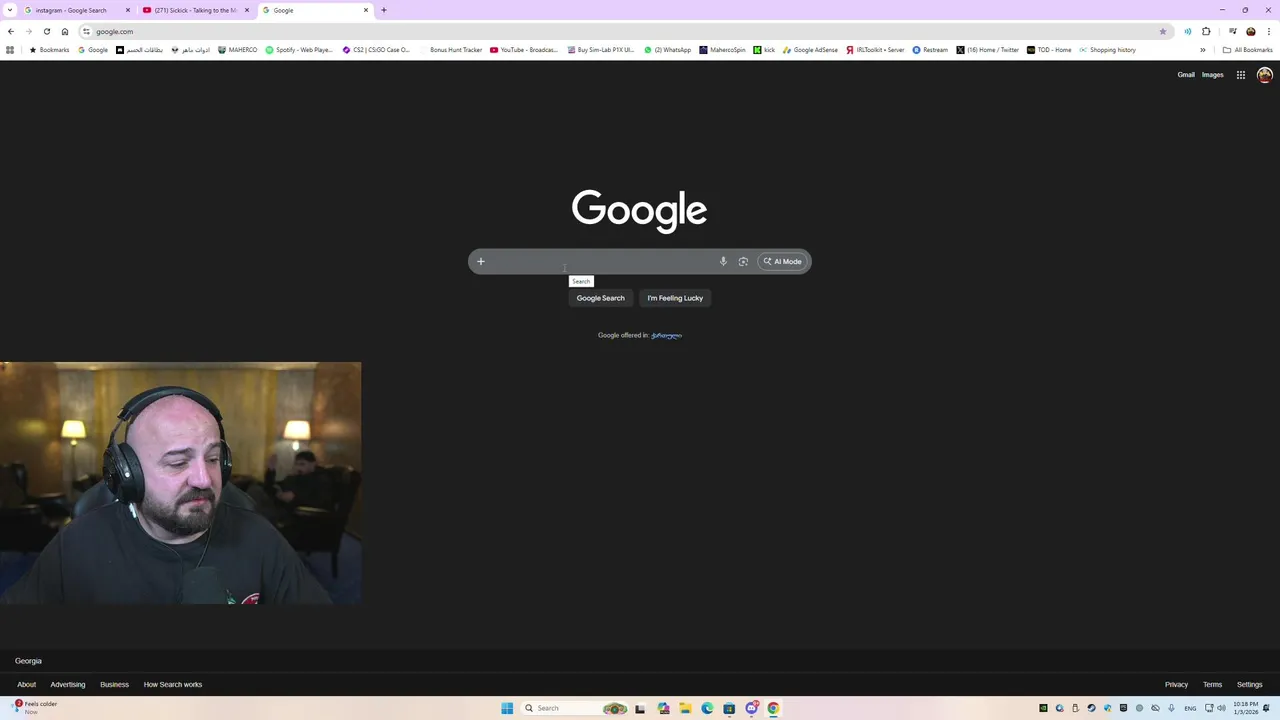Click Chrome toolbar profile avatar
The width and height of the screenshot is (1280, 720).
tap(1251, 31)
